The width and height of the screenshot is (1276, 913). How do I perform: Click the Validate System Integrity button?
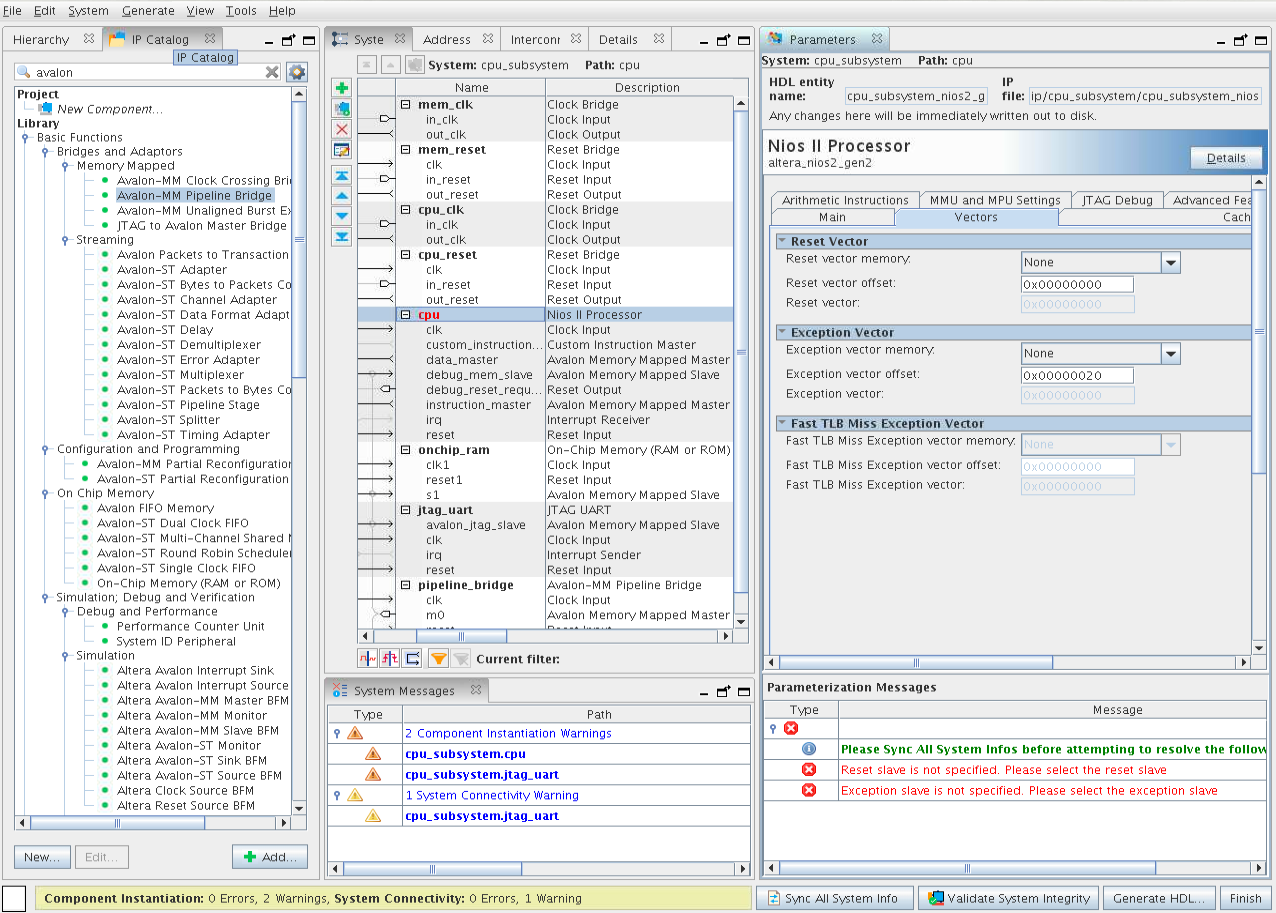[1008, 898]
